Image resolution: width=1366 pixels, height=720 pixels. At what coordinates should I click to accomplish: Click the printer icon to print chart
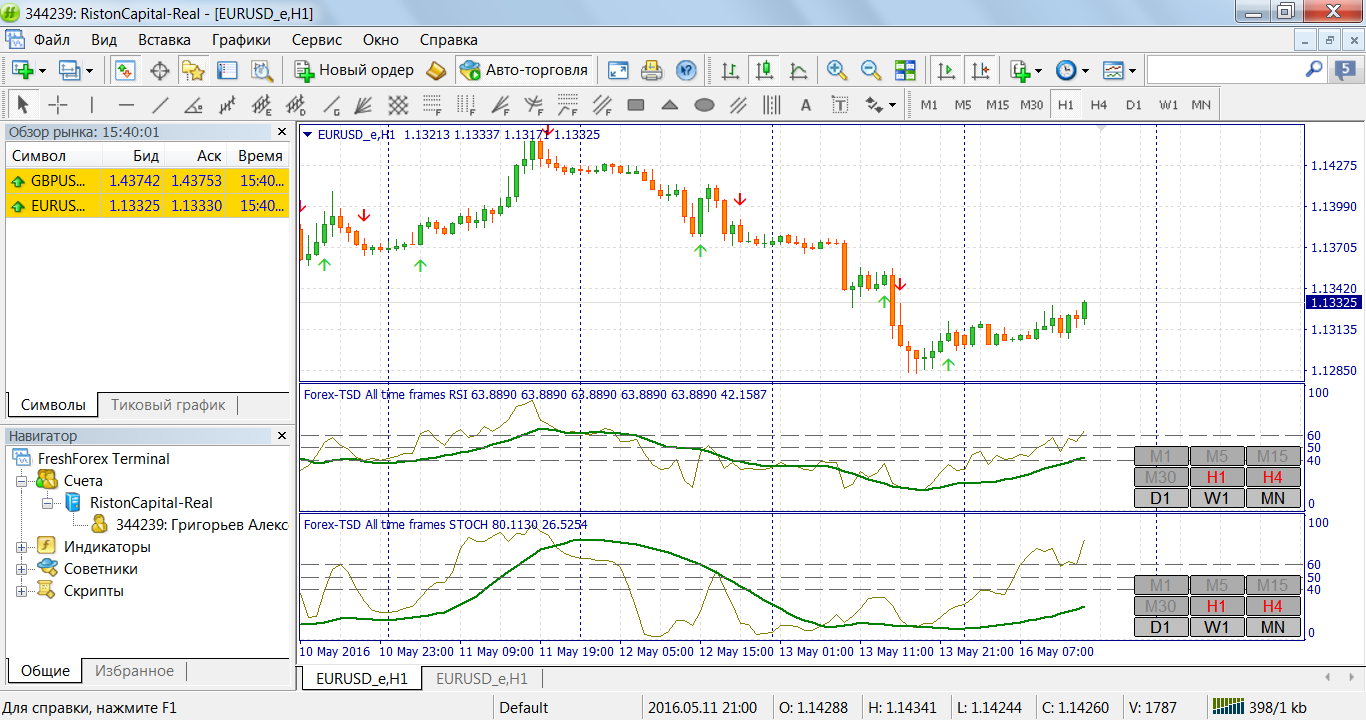pos(652,70)
